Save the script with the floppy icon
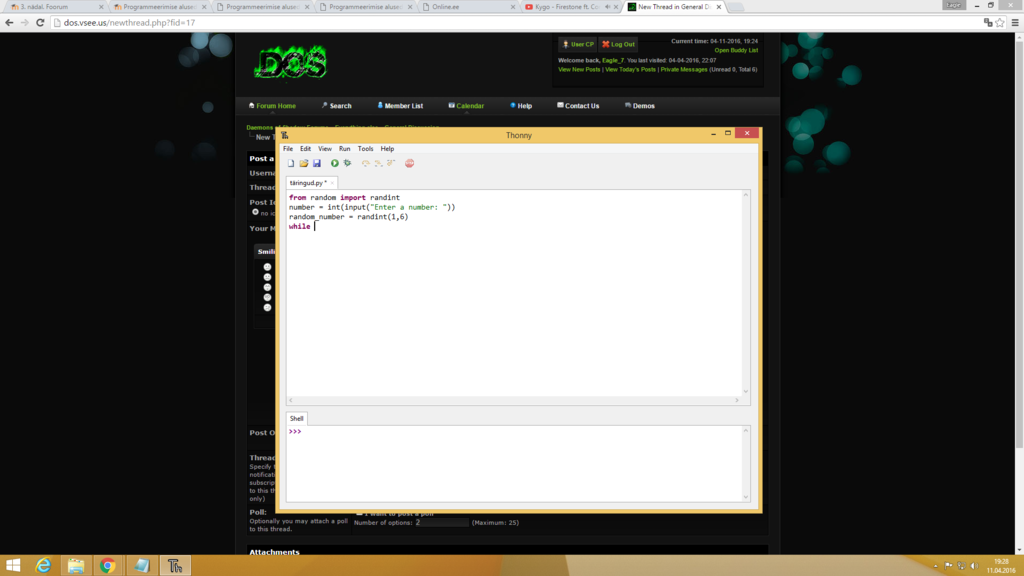The height and width of the screenshot is (576, 1024). pyautogui.click(x=317, y=163)
